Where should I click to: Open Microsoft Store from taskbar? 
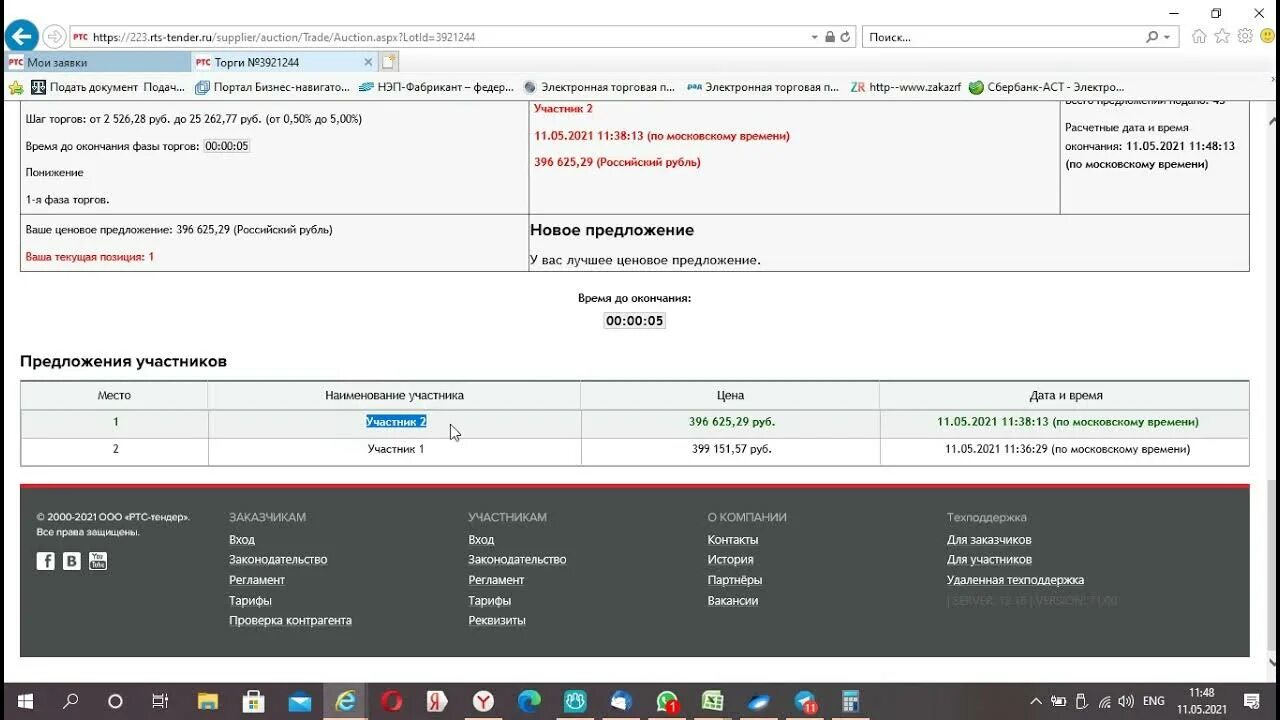pyautogui.click(x=253, y=701)
